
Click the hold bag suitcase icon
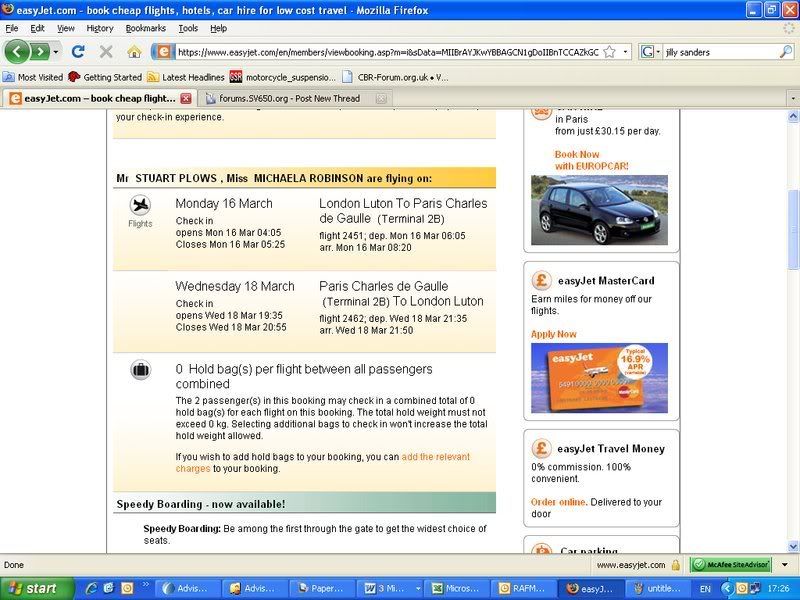[140, 370]
